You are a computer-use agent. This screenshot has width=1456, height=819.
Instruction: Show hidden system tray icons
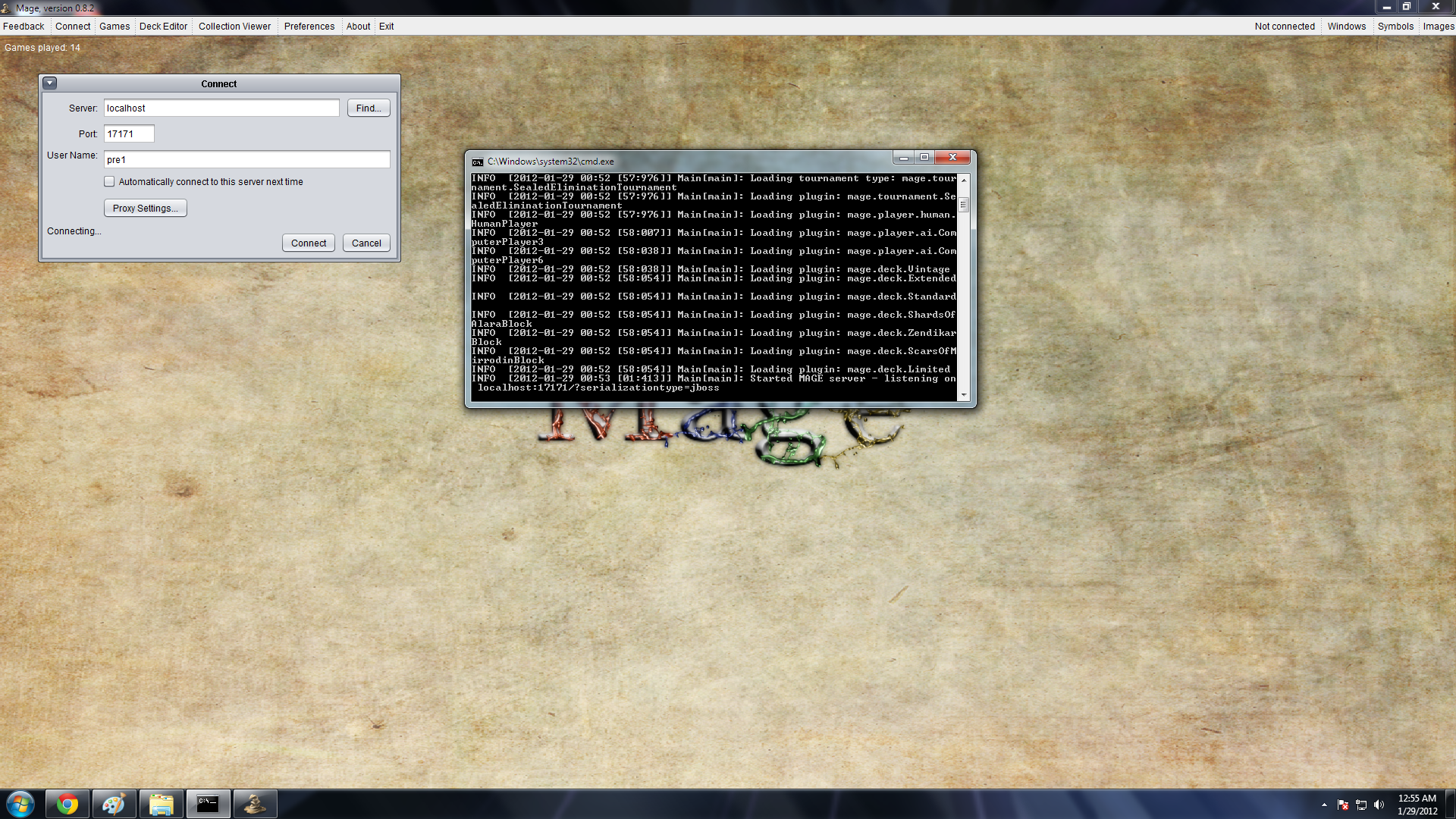pos(1324,805)
